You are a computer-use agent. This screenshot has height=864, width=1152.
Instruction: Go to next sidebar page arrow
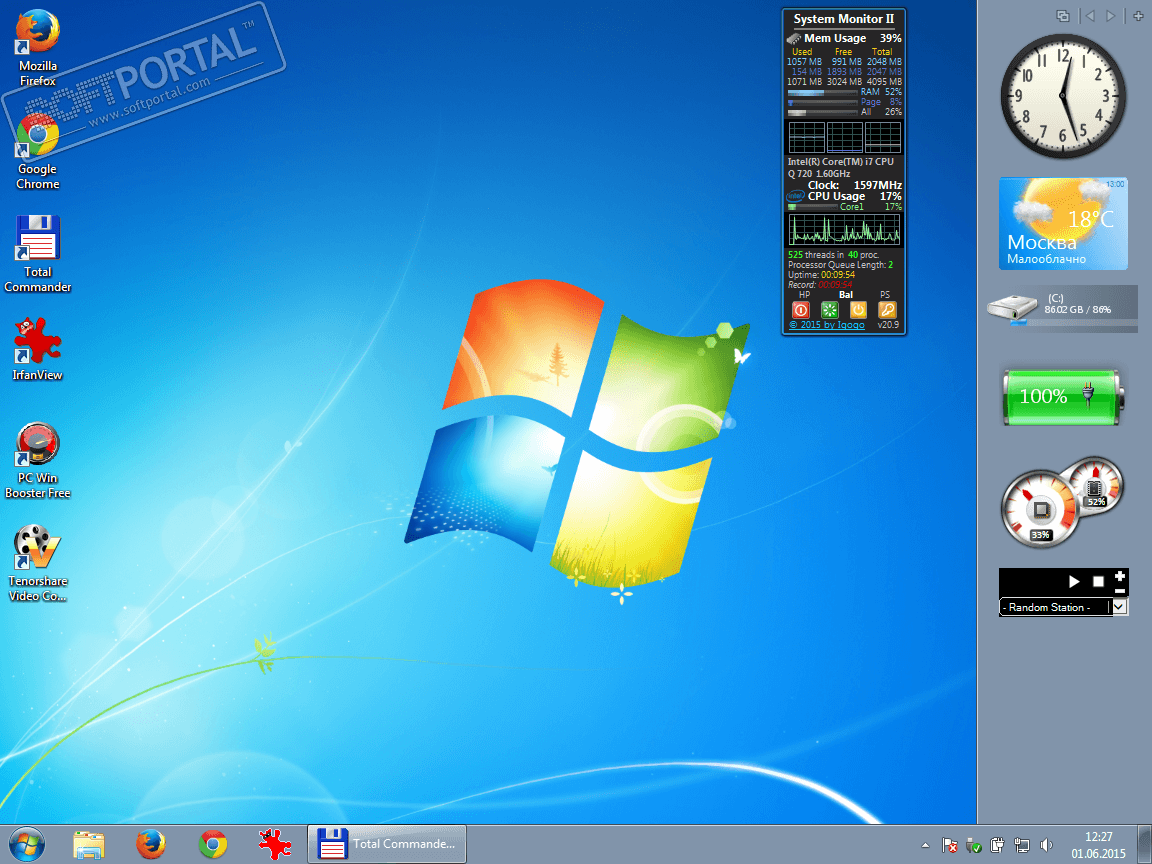click(x=1111, y=15)
